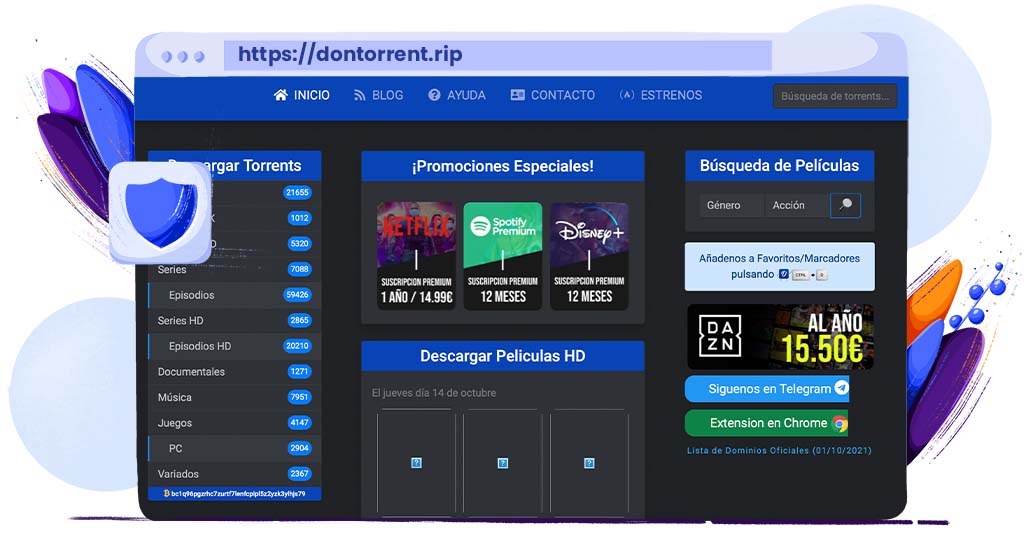Open the Juegos category

(234, 423)
